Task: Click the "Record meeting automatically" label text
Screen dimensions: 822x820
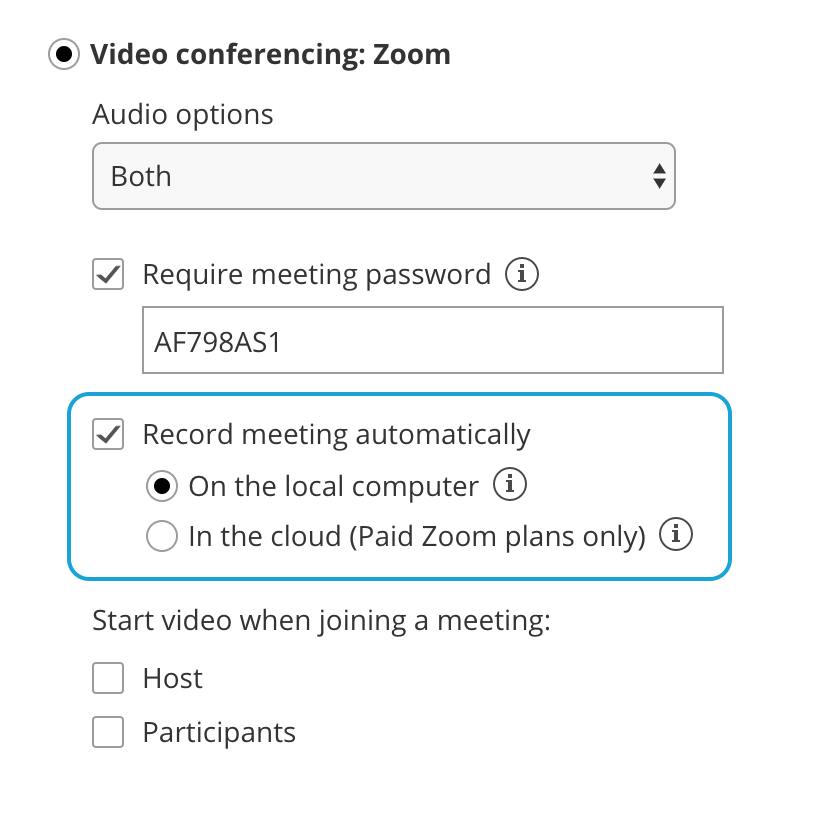Action: (x=336, y=434)
